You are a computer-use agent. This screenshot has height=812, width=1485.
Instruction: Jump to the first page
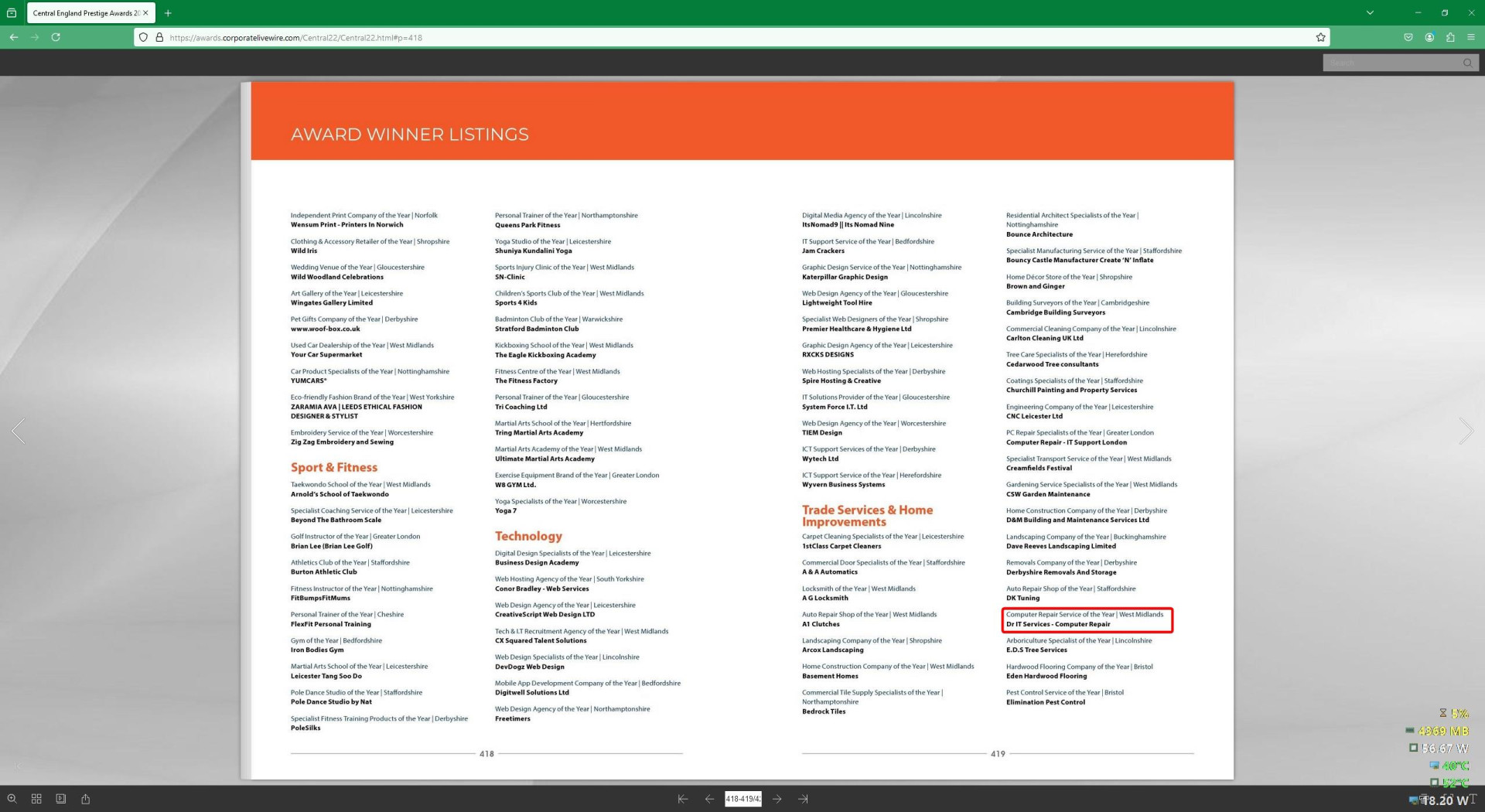coord(682,799)
